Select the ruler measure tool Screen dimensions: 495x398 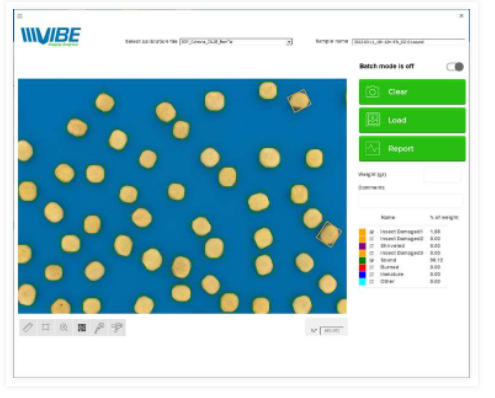click(x=28, y=327)
